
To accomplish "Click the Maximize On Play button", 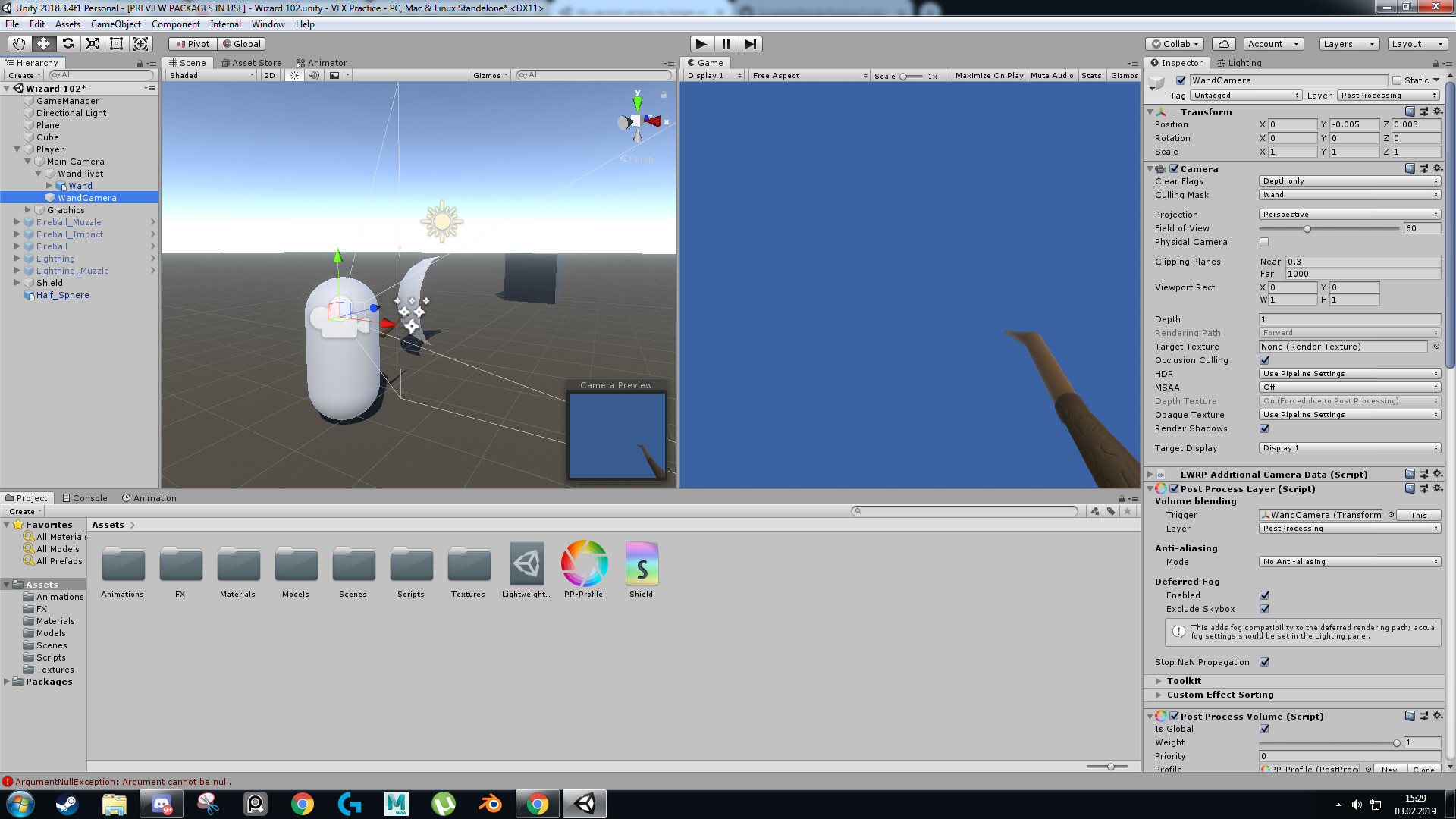I will pos(989,75).
